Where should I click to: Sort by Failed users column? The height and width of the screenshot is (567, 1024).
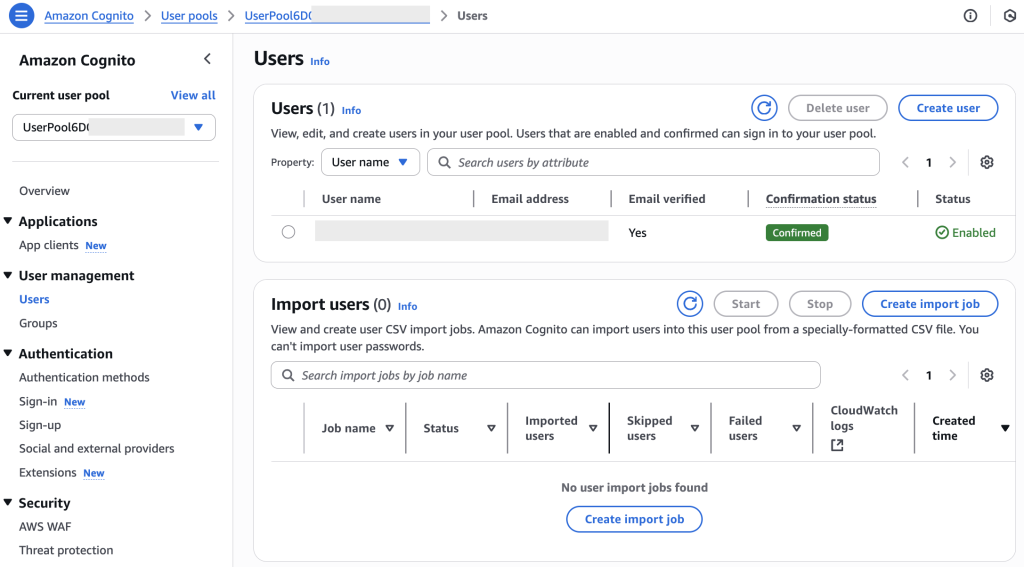(797, 429)
